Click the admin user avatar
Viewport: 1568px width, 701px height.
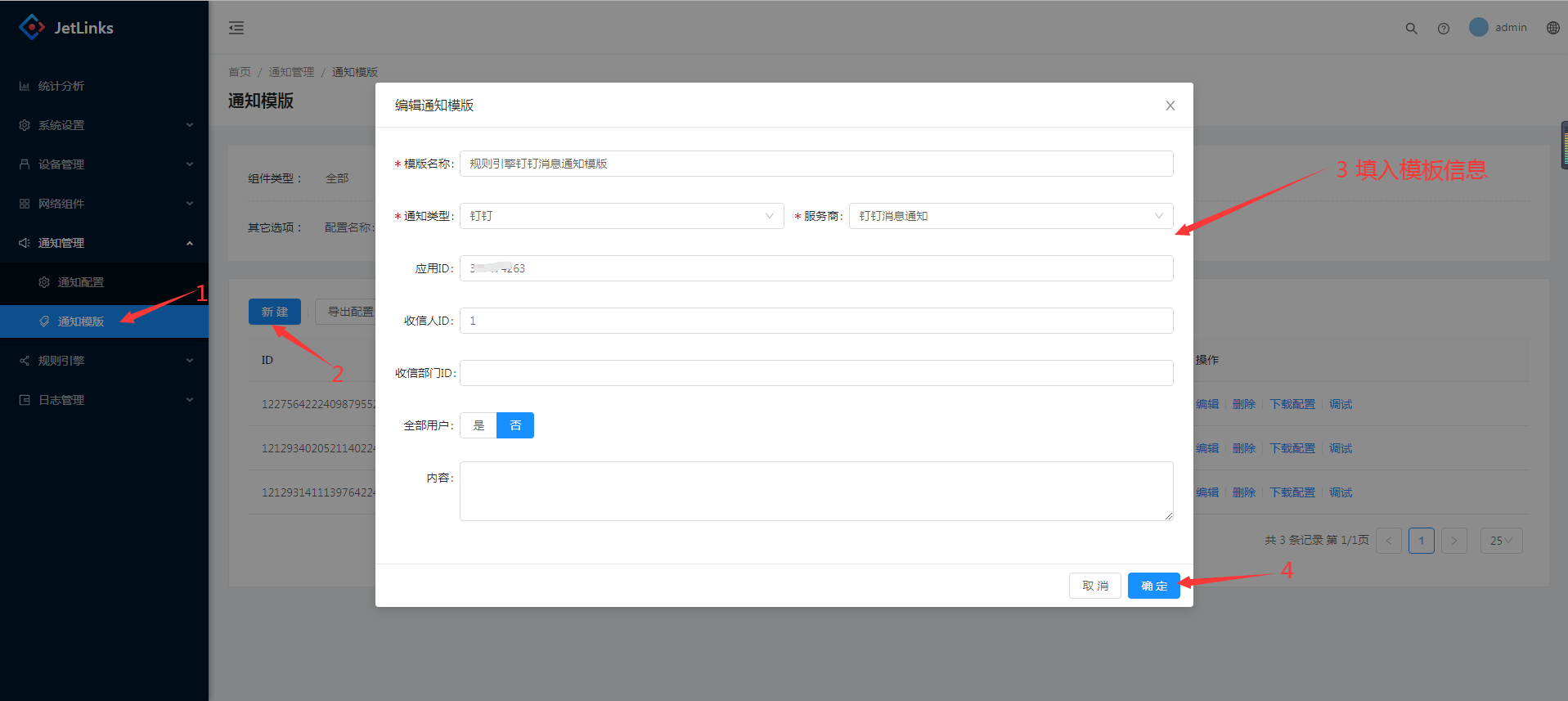1478,27
